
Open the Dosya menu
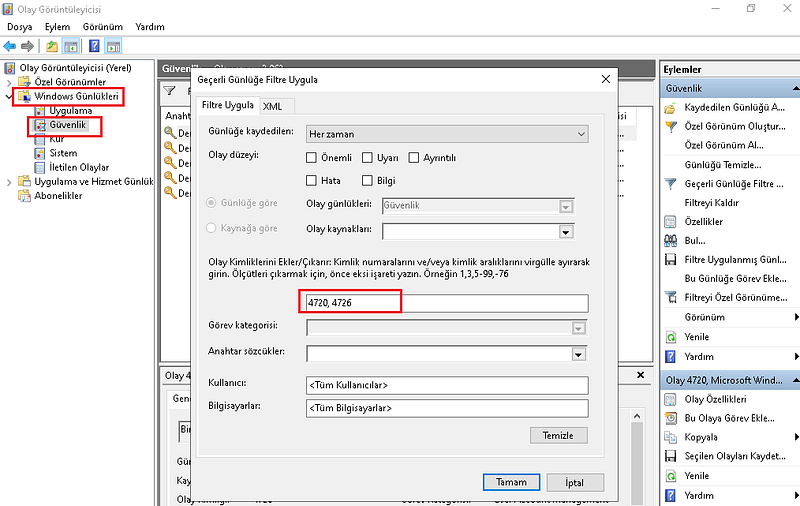tap(20, 27)
